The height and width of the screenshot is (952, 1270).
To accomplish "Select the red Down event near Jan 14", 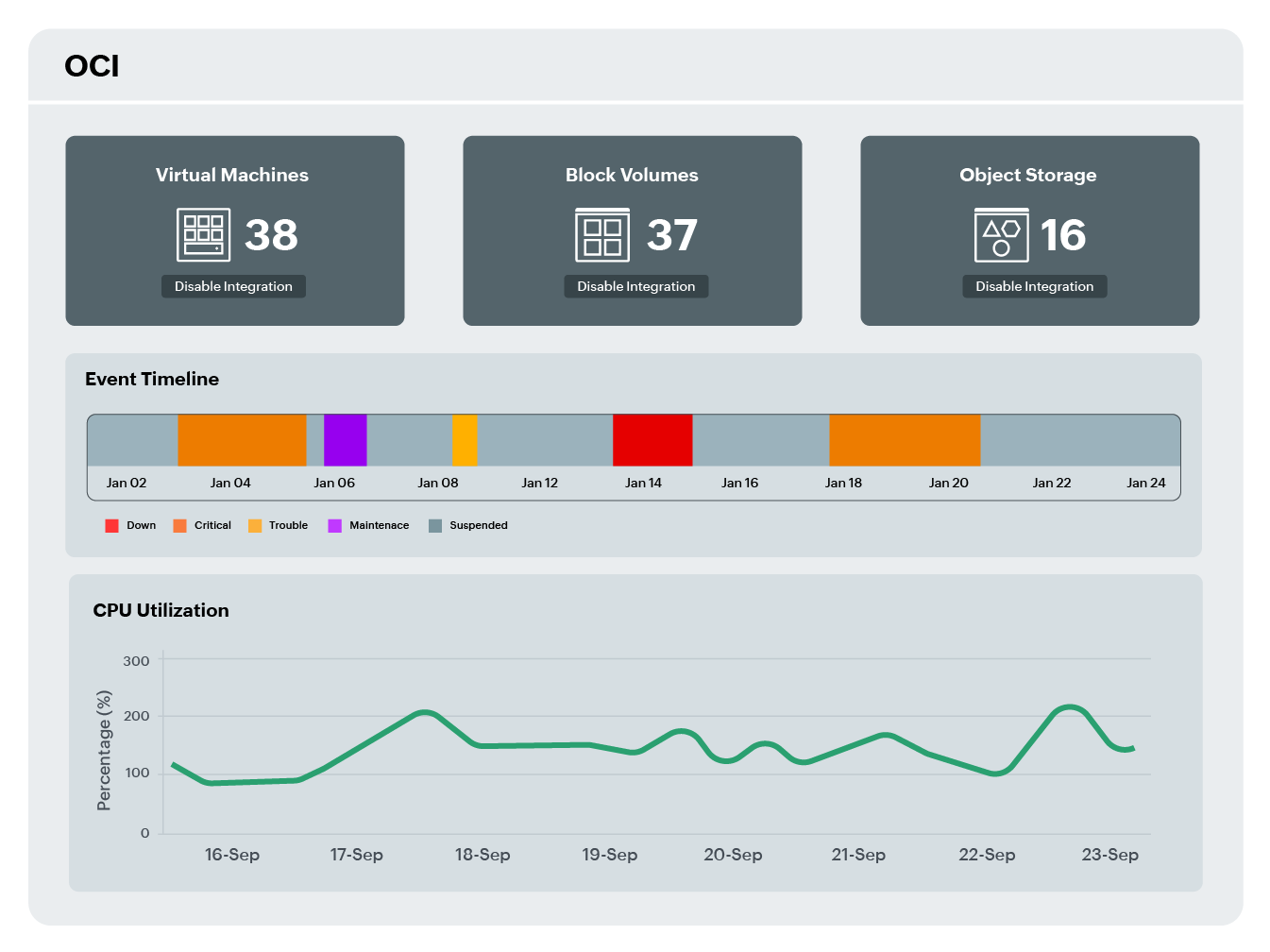I will (x=652, y=440).
